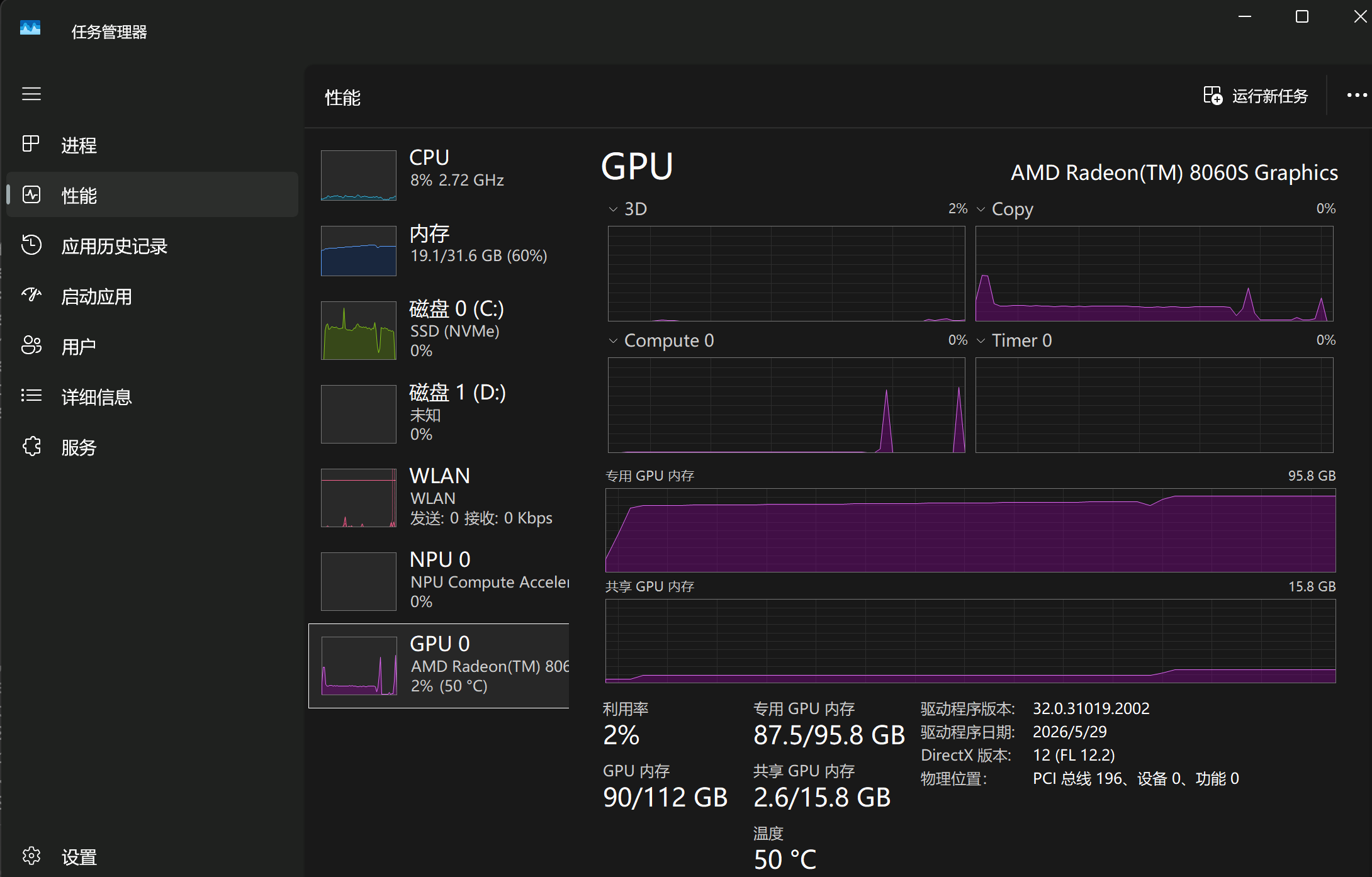Click the 运行新任务 button
Viewport: 1372px width, 877px height.
tap(1256, 96)
